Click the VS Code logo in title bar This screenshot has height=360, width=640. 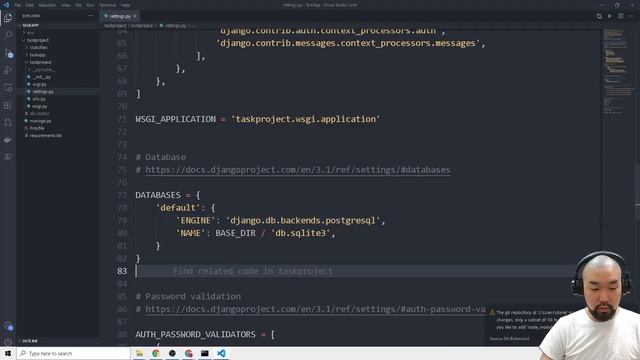coord(6,5)
